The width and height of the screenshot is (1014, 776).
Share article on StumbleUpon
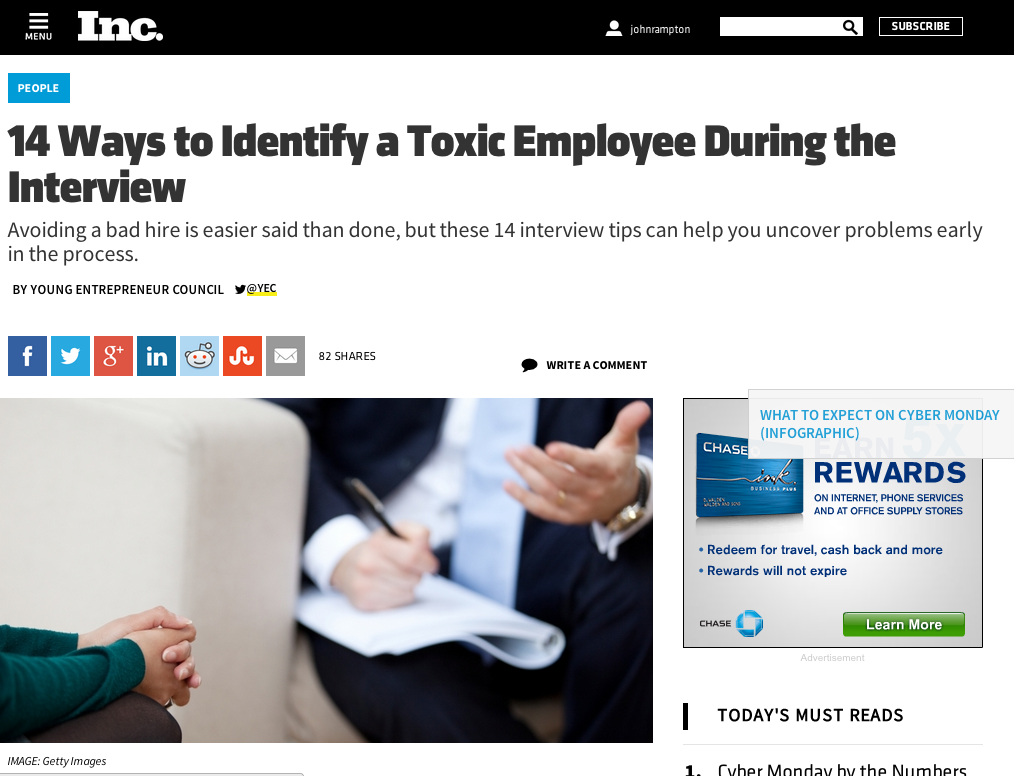pos(243,356)
